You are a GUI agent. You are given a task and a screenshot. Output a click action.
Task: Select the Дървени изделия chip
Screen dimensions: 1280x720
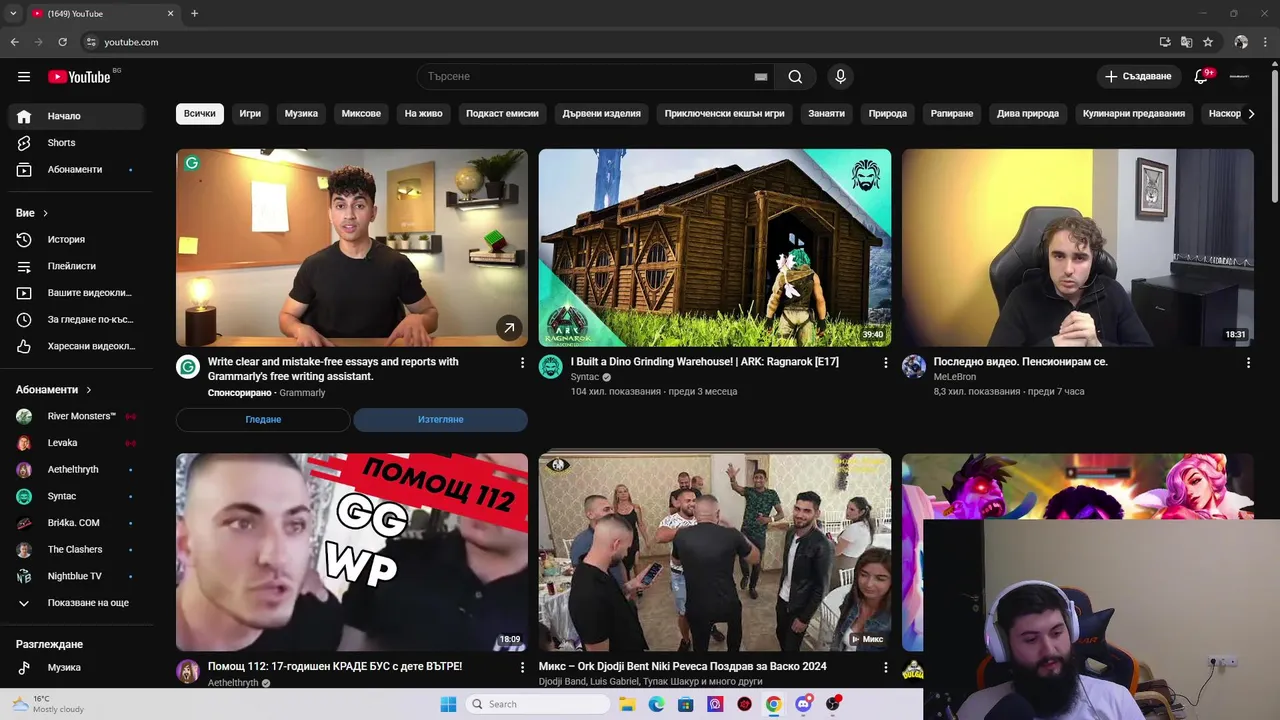click(x=601, y=113)
